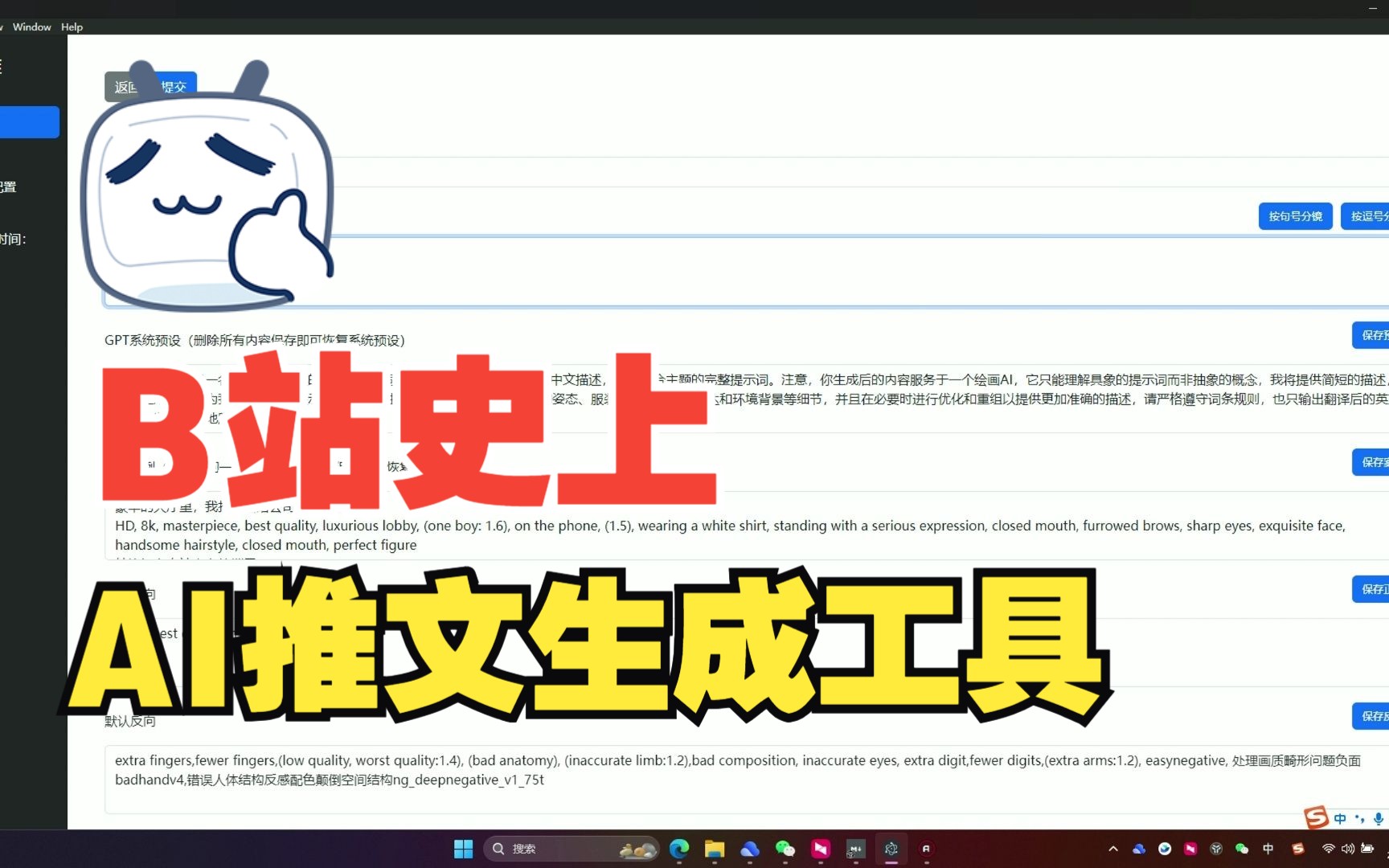Click the microphone on Sogou floating bar
1389x868 pixels.
click(x=1379, y=819)
